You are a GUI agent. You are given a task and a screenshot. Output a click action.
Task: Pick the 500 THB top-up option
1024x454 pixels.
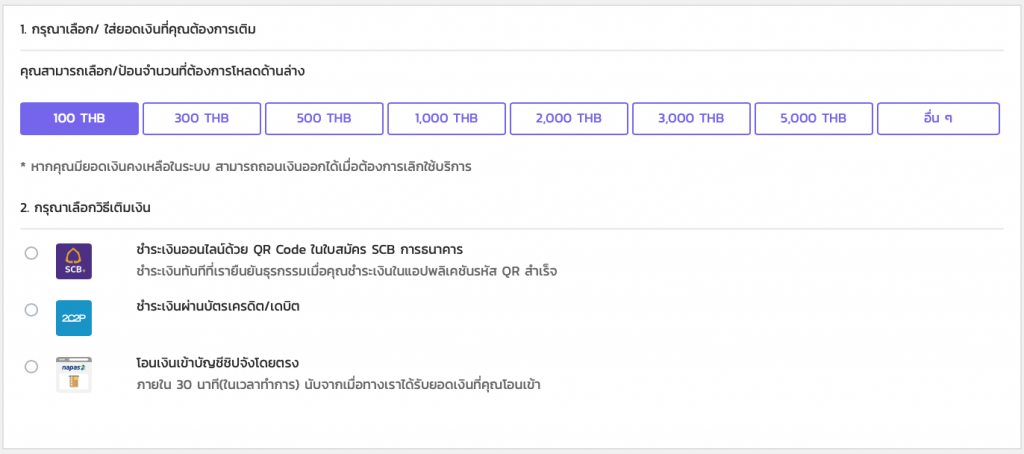[x=323, y=118]
